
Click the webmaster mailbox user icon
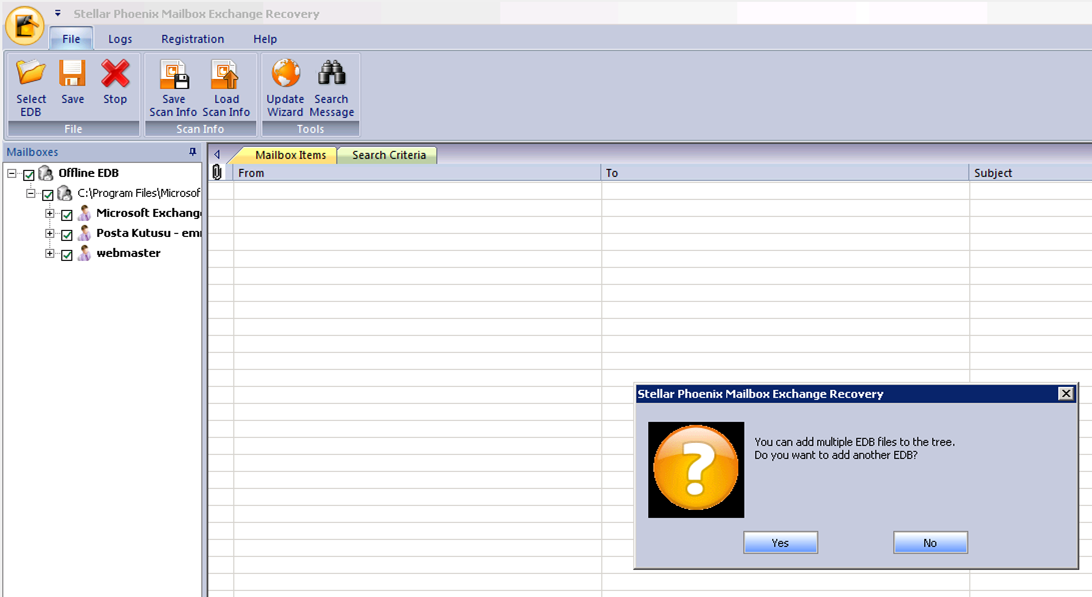click(84, 253)
